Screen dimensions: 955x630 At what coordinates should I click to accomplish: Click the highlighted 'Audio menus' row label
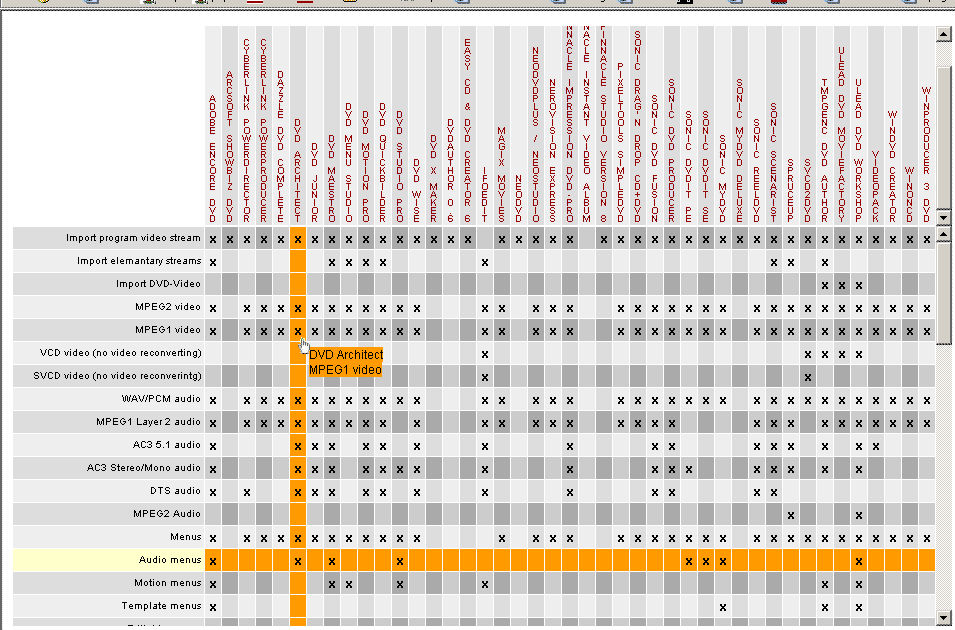tap(170, 560)
